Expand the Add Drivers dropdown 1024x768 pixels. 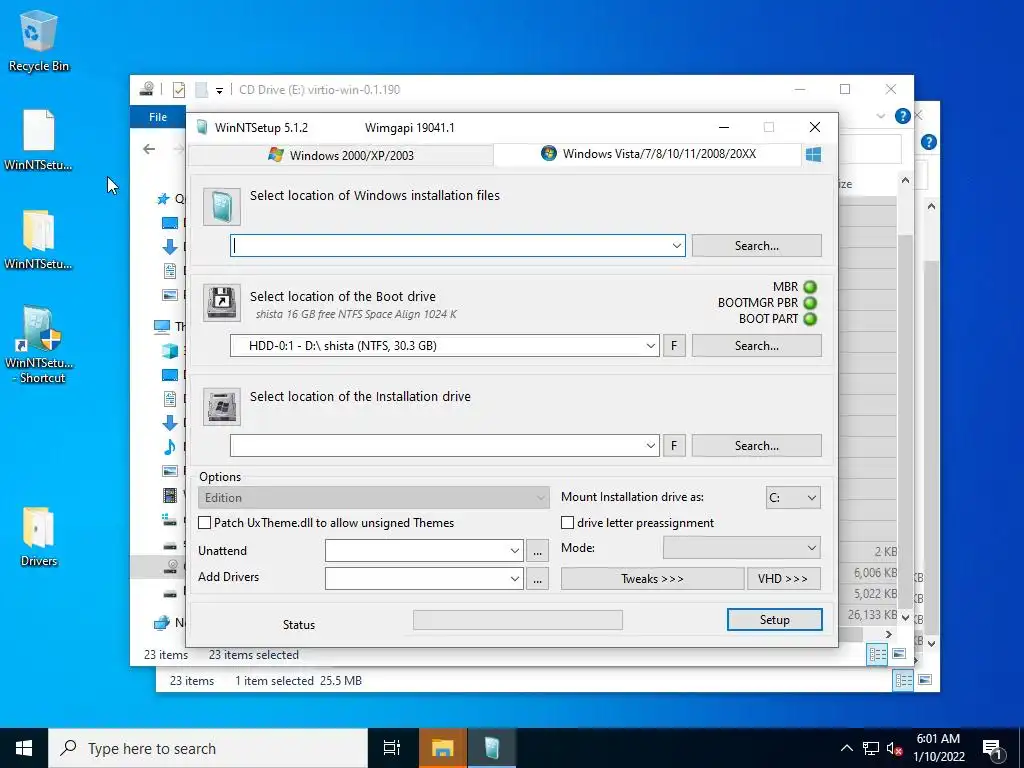coord(515,579)
